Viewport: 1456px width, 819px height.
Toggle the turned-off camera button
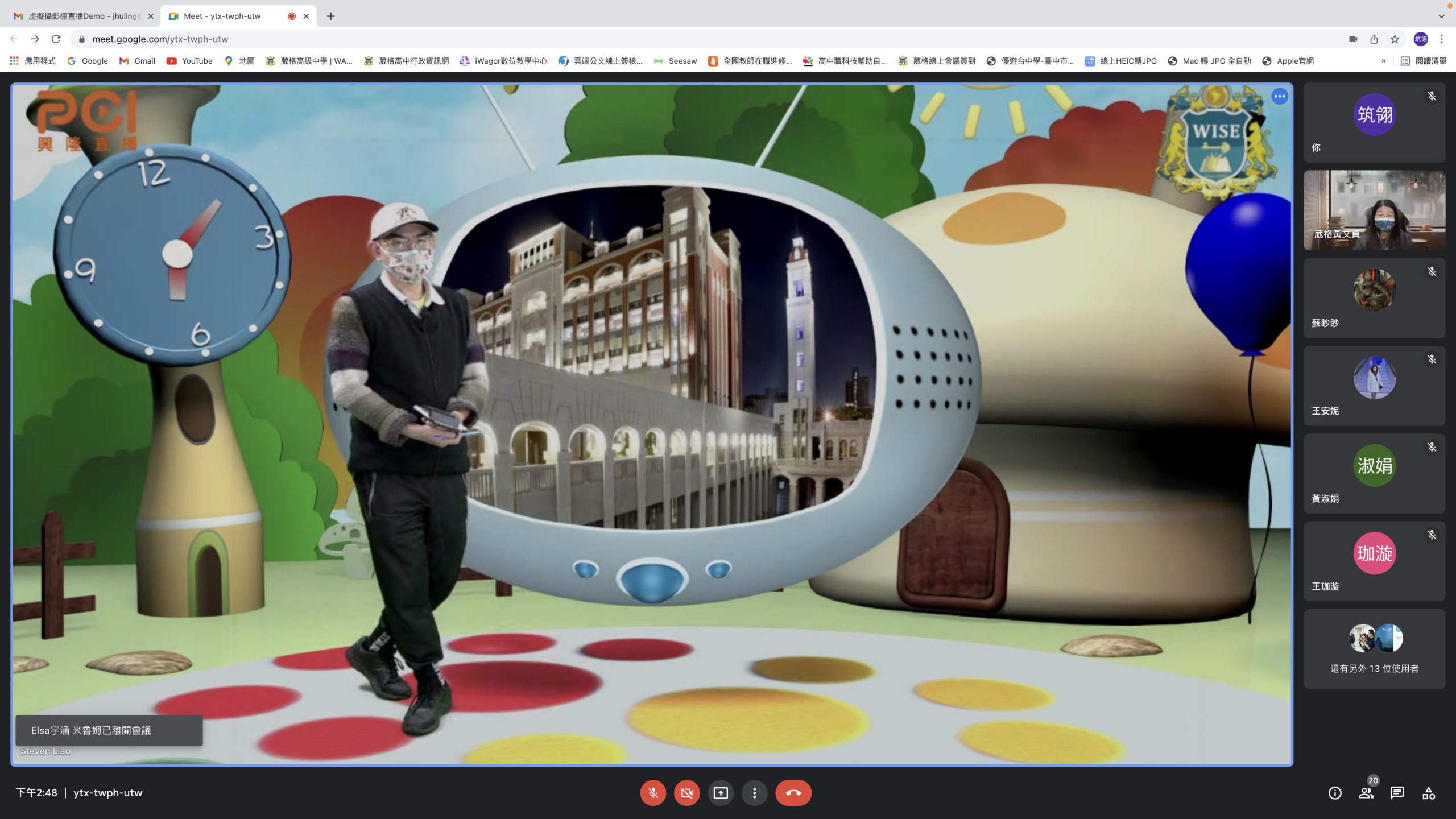click(x=686, y=793)
